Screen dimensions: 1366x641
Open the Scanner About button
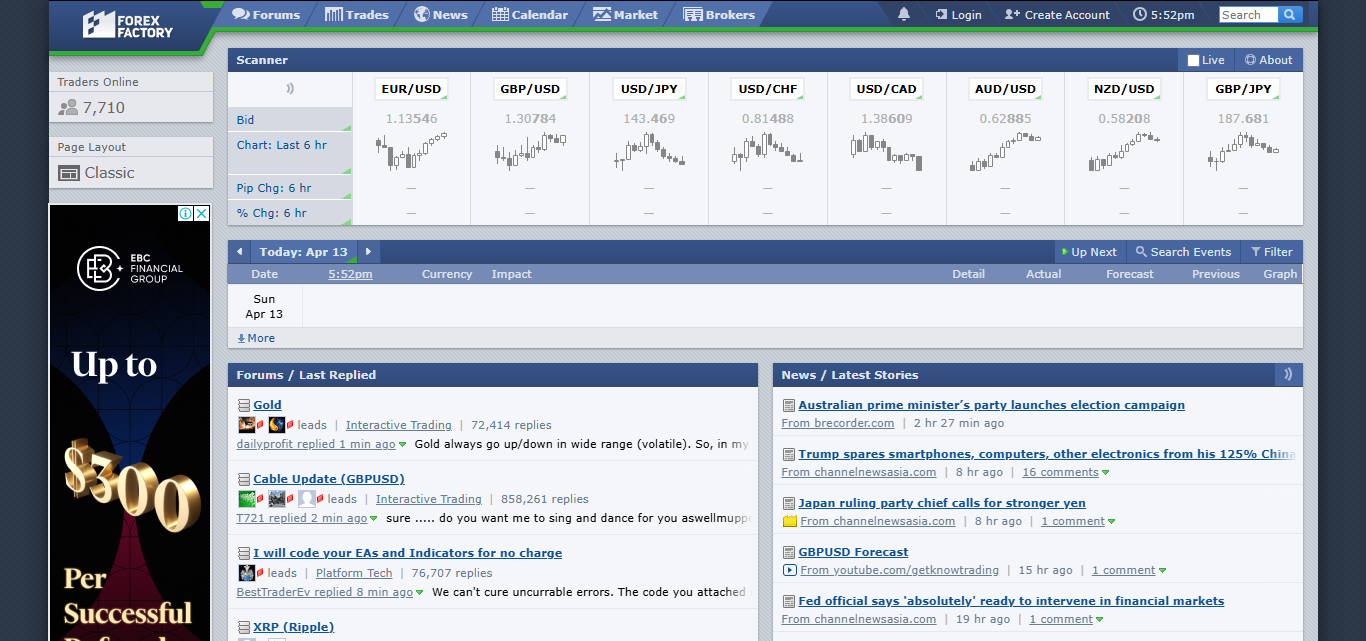tap(1268, 60)
